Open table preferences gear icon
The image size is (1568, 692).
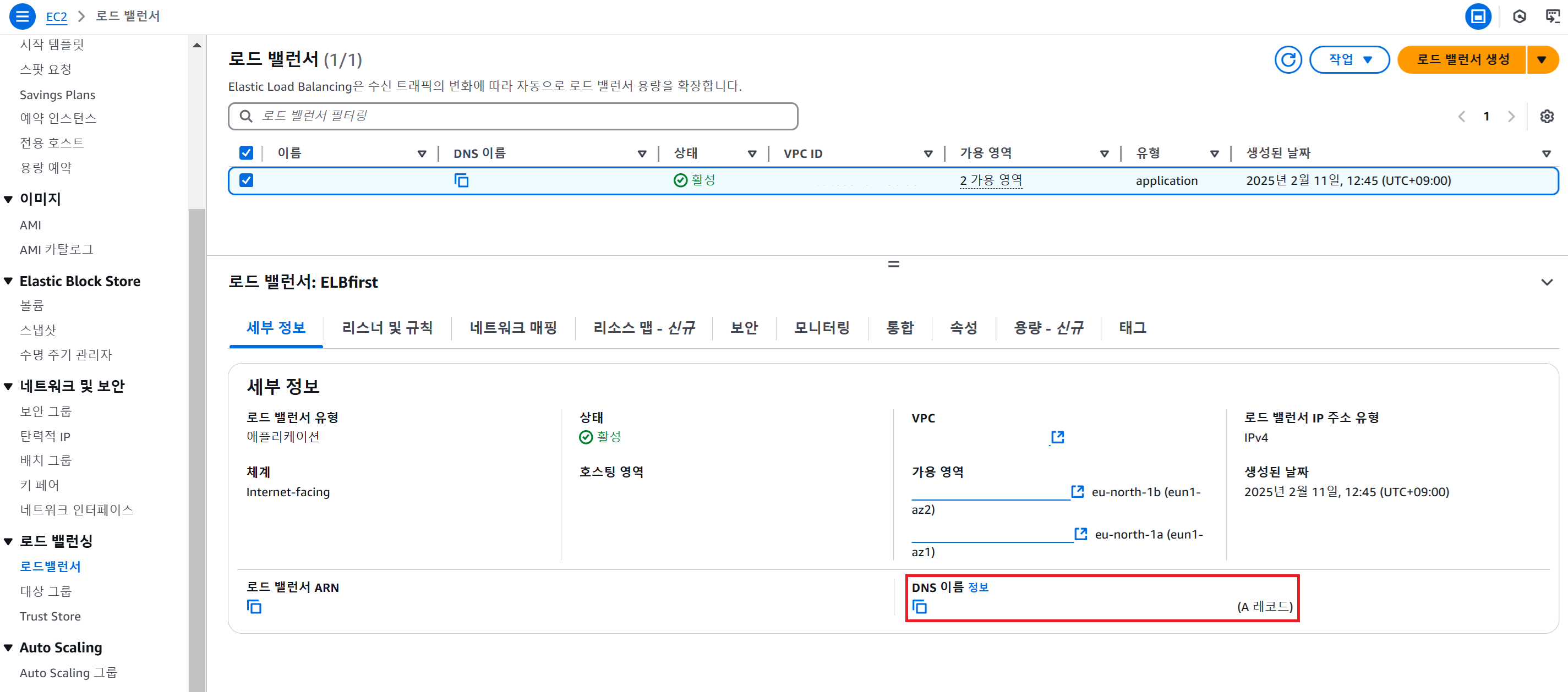click(x=1546, y=116)
